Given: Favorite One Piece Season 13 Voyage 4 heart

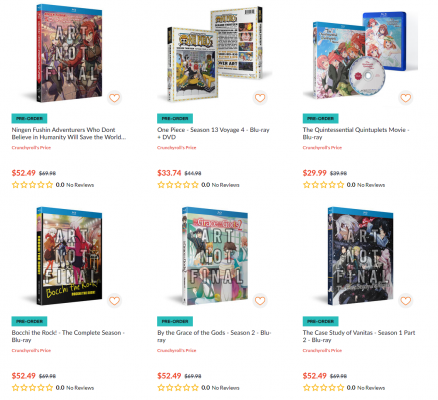Looking at the screenshot, I should [x=260, y=98].
